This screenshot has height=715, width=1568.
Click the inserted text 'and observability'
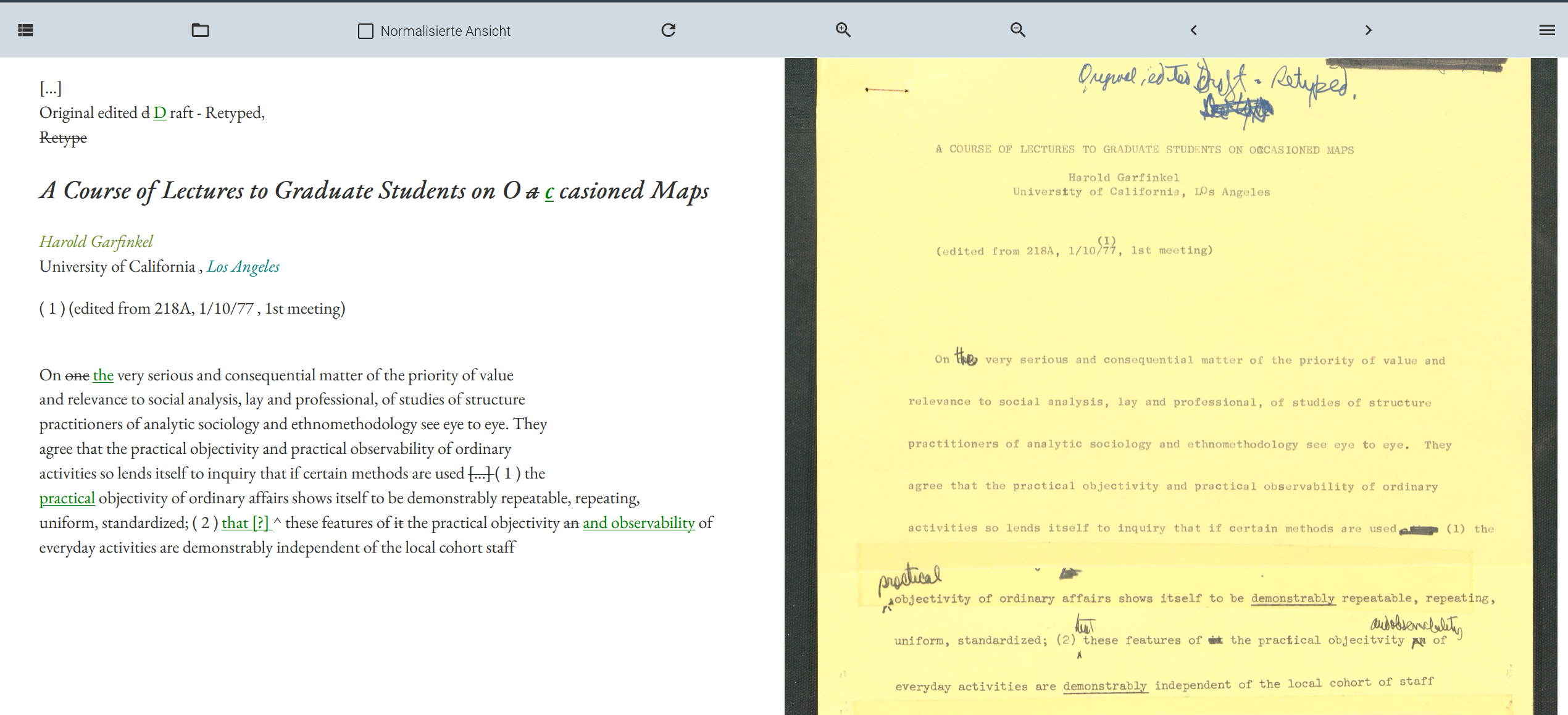pyautogui.click(x=639, y=523)
